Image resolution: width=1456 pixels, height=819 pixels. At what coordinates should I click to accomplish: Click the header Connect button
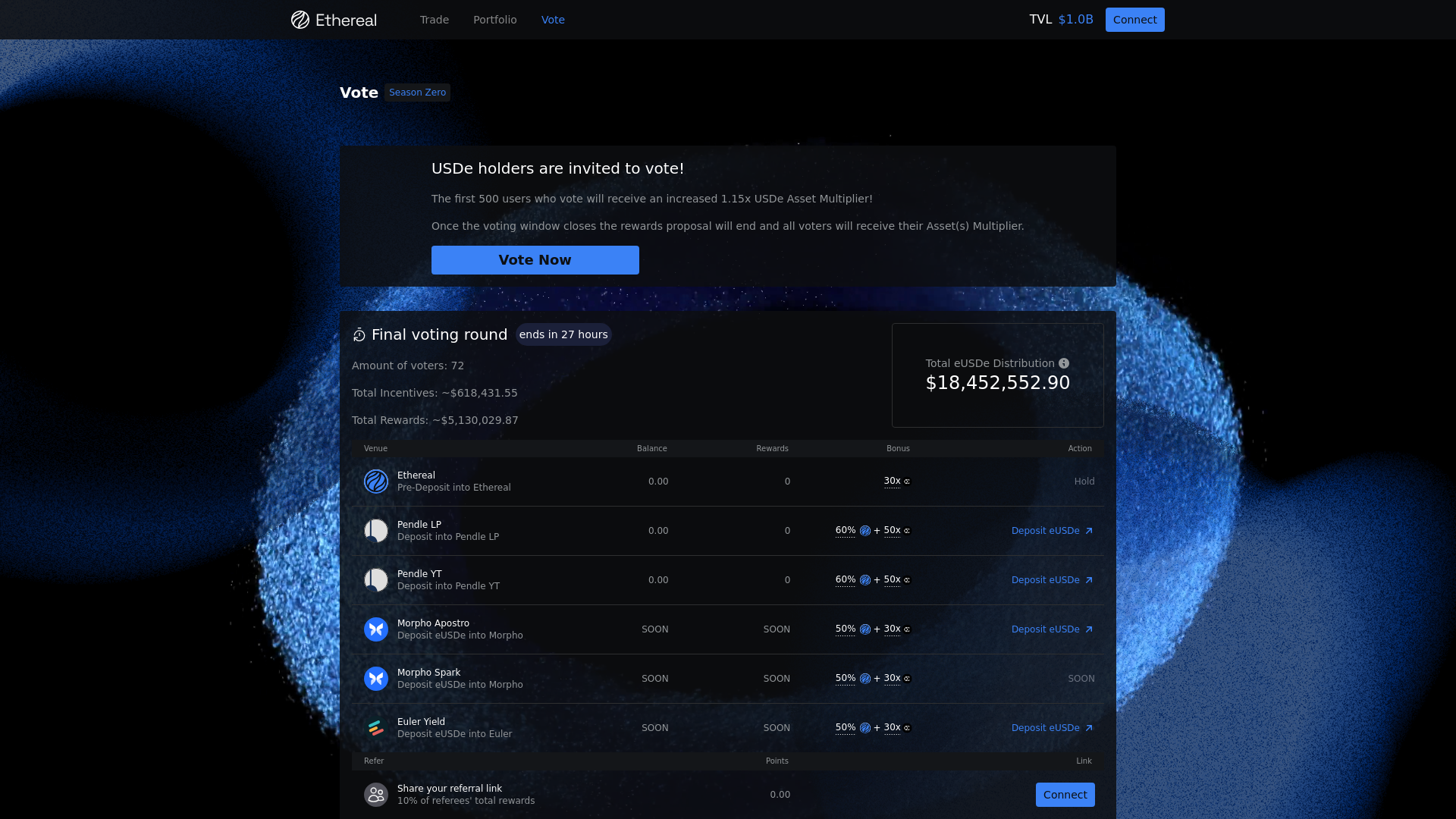1134,20
